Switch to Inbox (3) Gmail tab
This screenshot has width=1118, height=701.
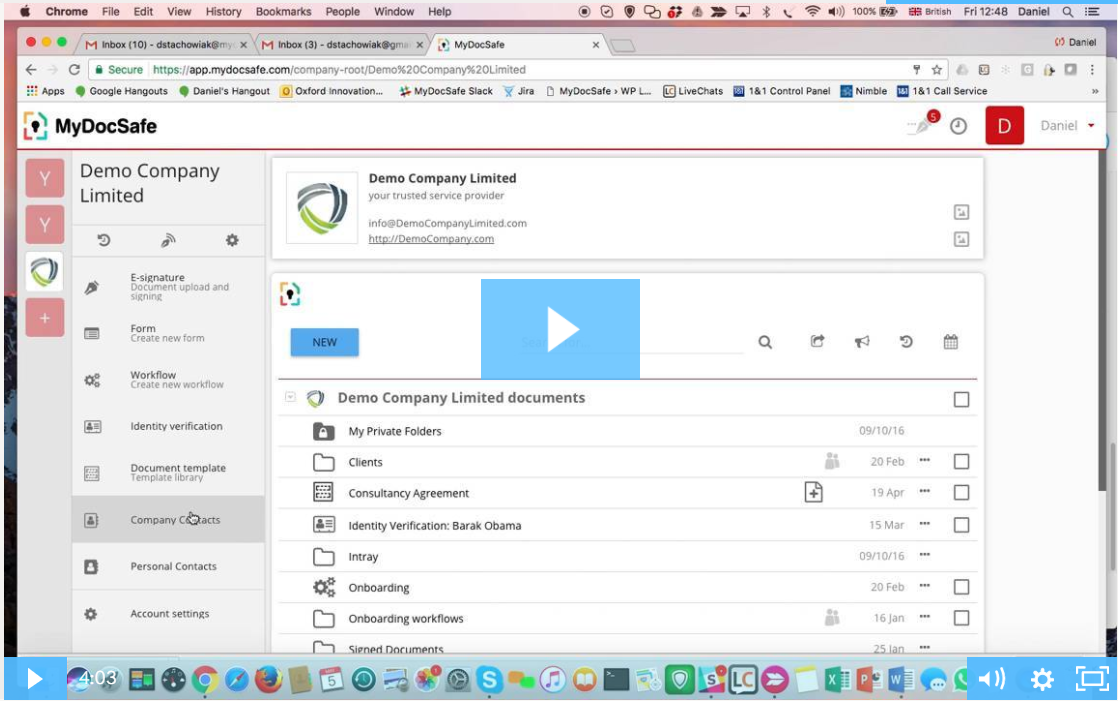(342, 44)
